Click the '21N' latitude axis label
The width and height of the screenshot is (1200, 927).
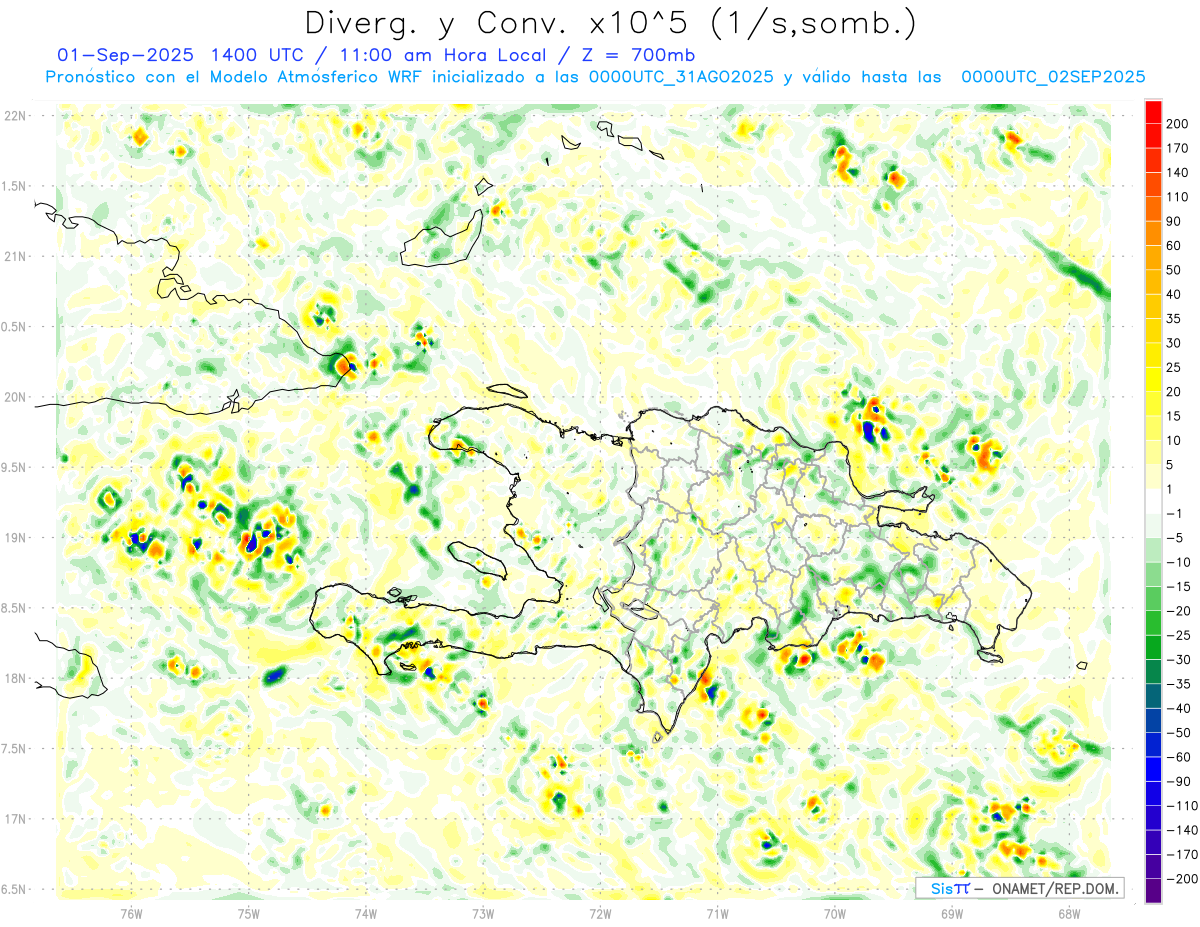[x=15, y=257]
